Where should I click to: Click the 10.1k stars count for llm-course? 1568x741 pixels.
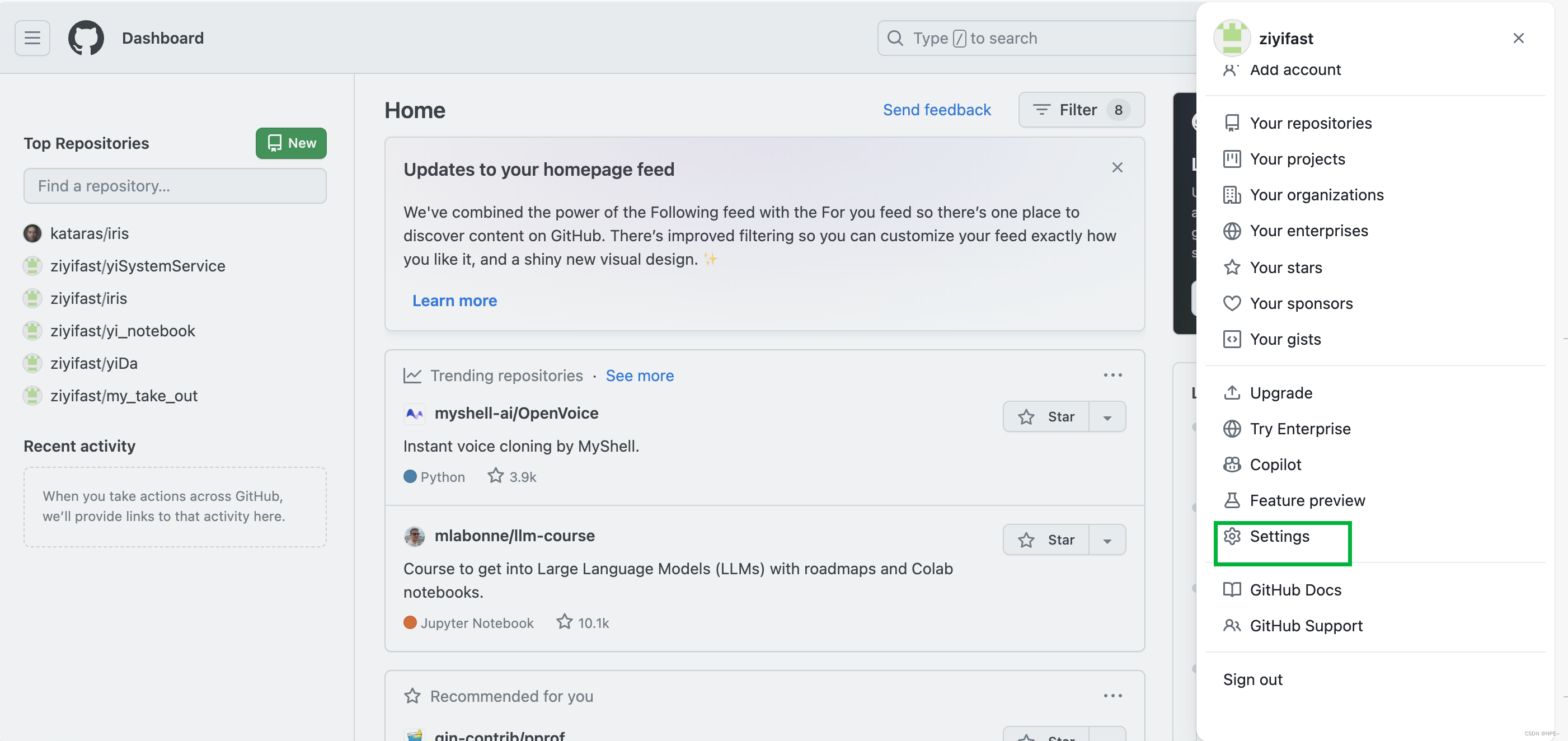(583, 622)
